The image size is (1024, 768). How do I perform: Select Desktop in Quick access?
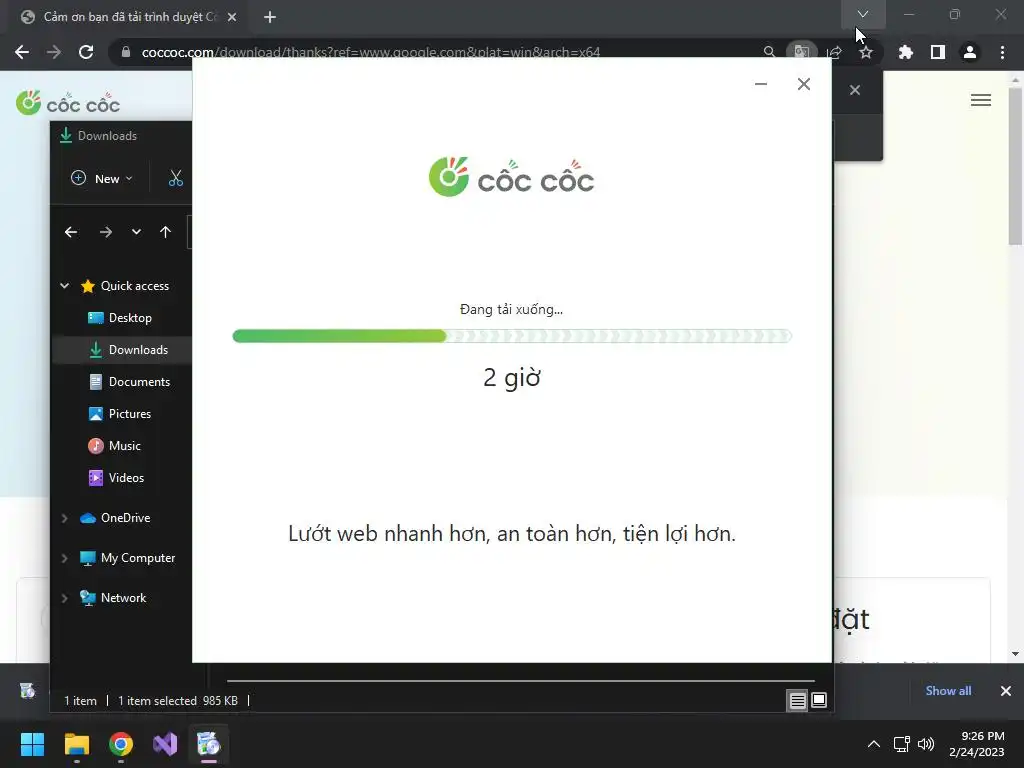click(130, 317)
